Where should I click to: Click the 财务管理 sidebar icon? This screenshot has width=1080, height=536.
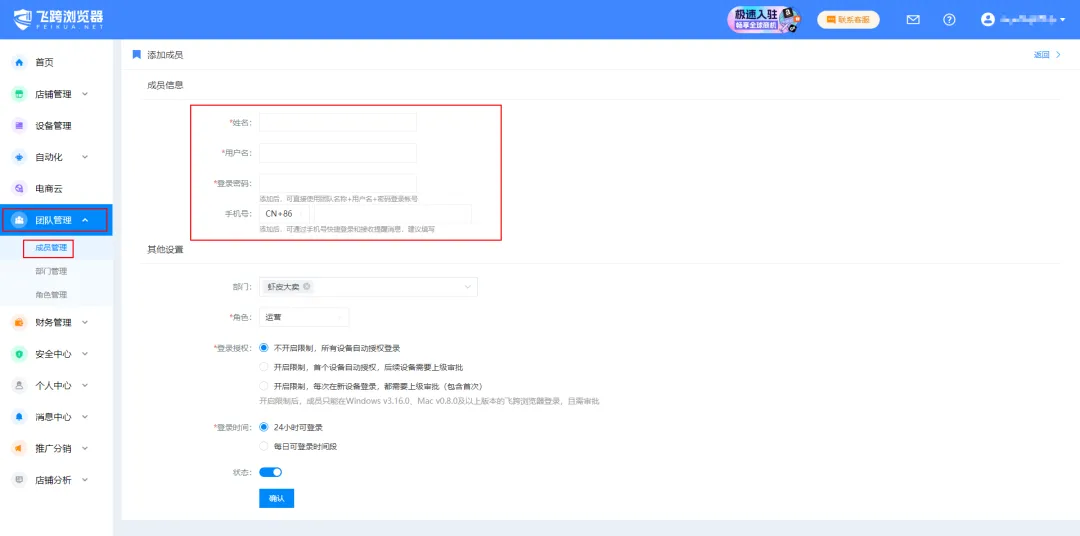(20, 322)
